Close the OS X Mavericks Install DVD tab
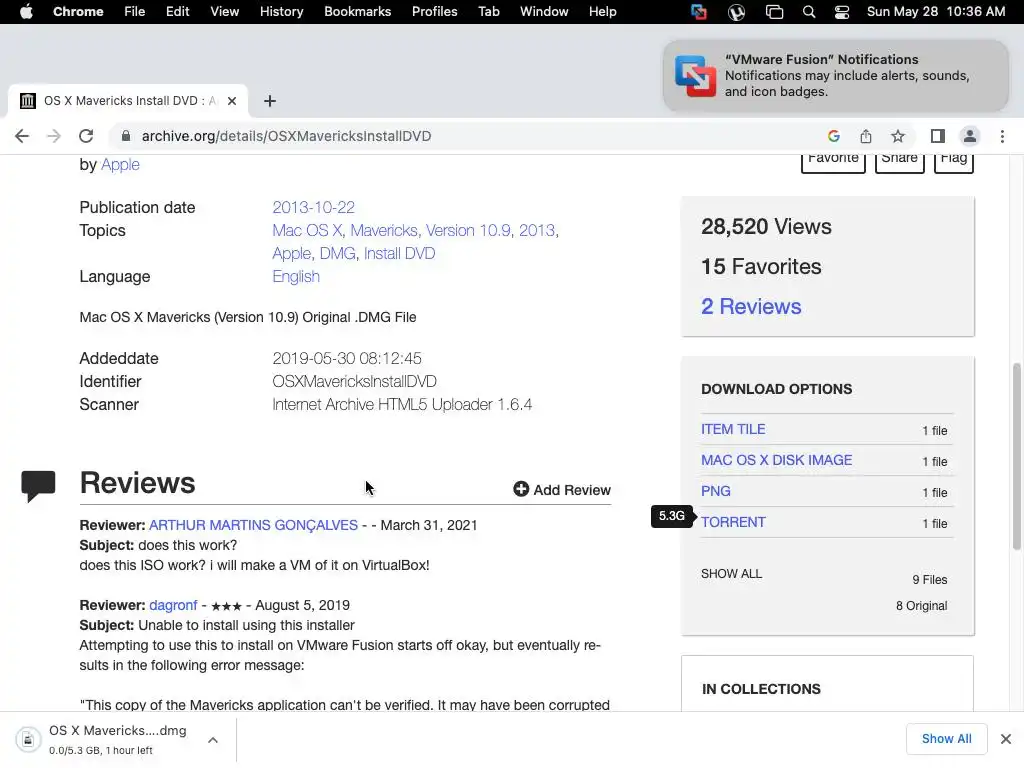Screen dimensions: 1024x768 232,101
